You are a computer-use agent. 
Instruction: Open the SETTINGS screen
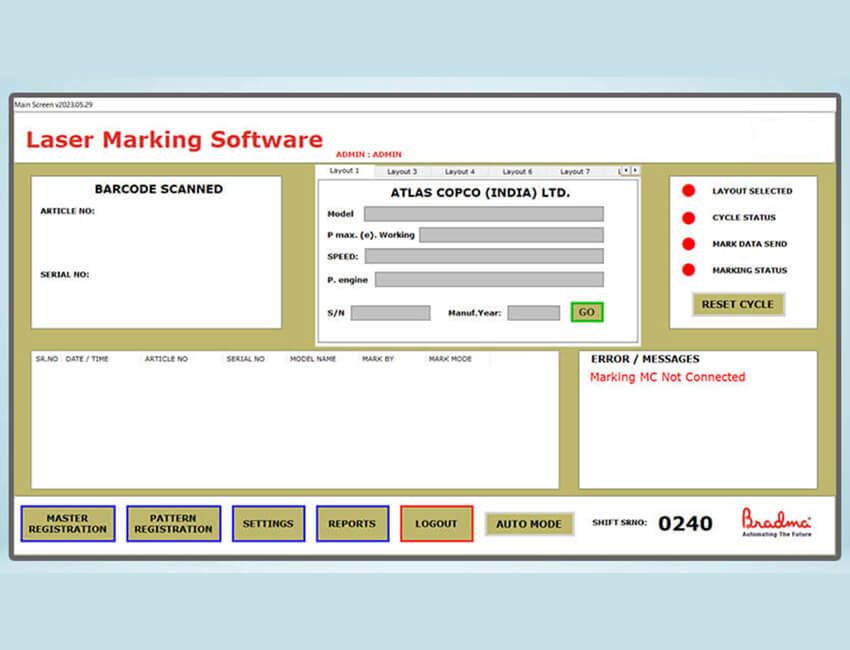point(268,523)
